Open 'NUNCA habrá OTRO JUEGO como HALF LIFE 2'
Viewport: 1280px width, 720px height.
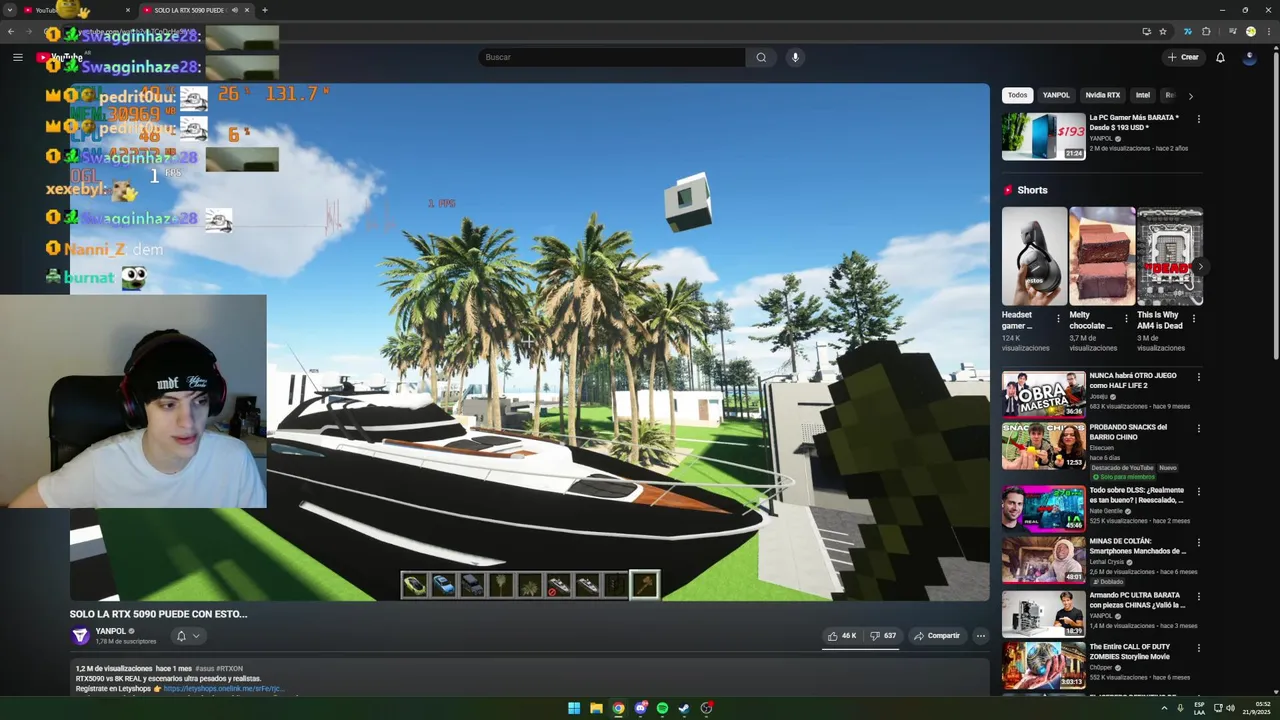1133,380
